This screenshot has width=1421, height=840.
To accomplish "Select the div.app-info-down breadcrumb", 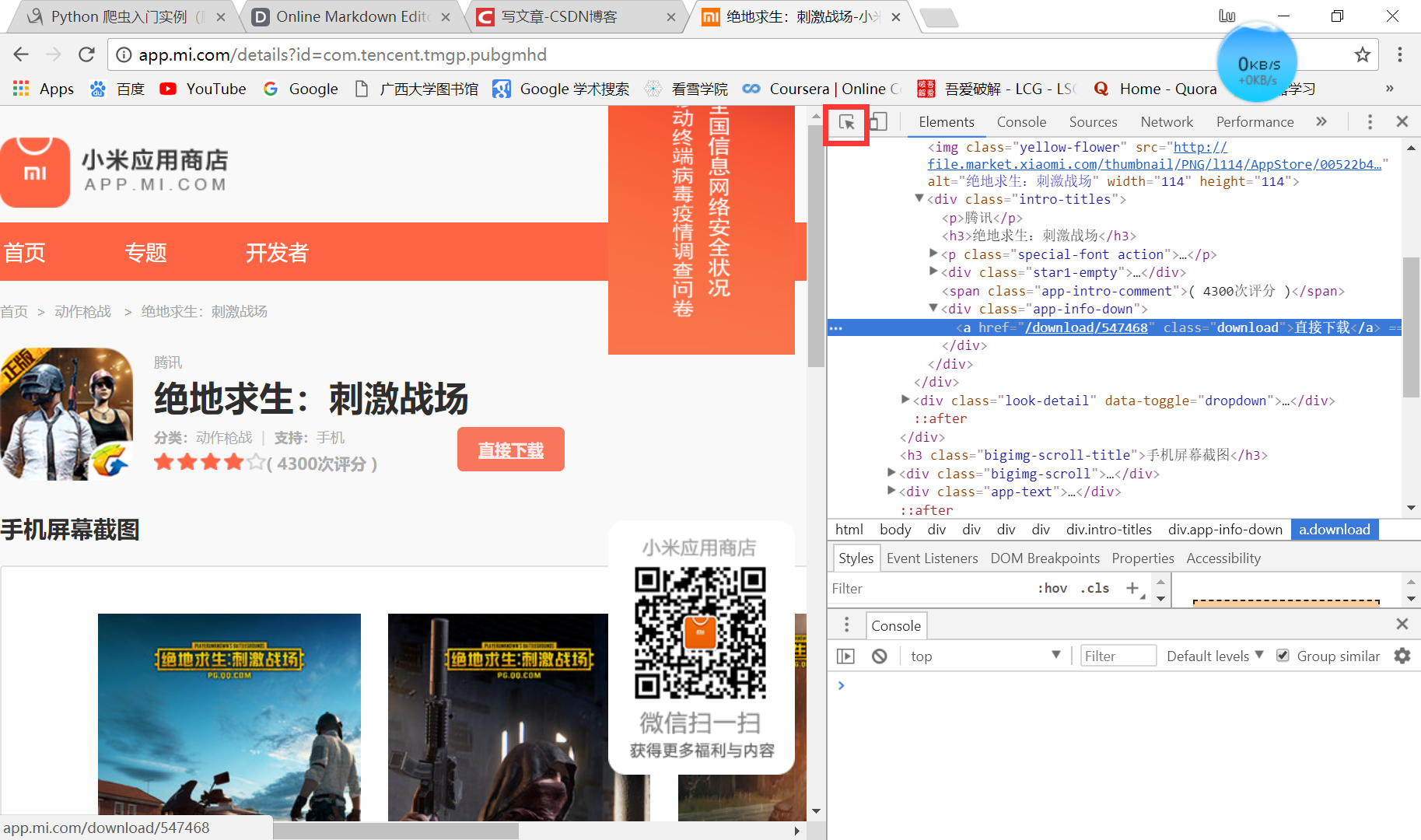I will pos(1225,530).
